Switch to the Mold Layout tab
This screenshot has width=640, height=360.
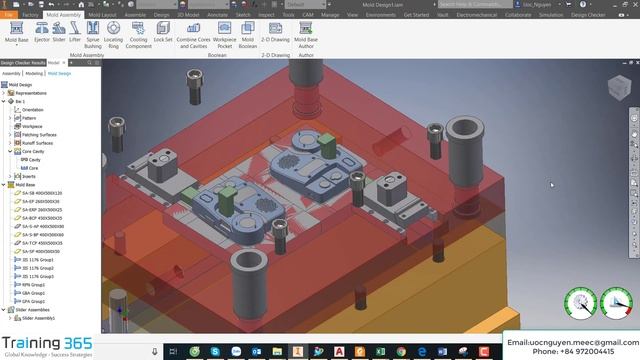(102, 15)
